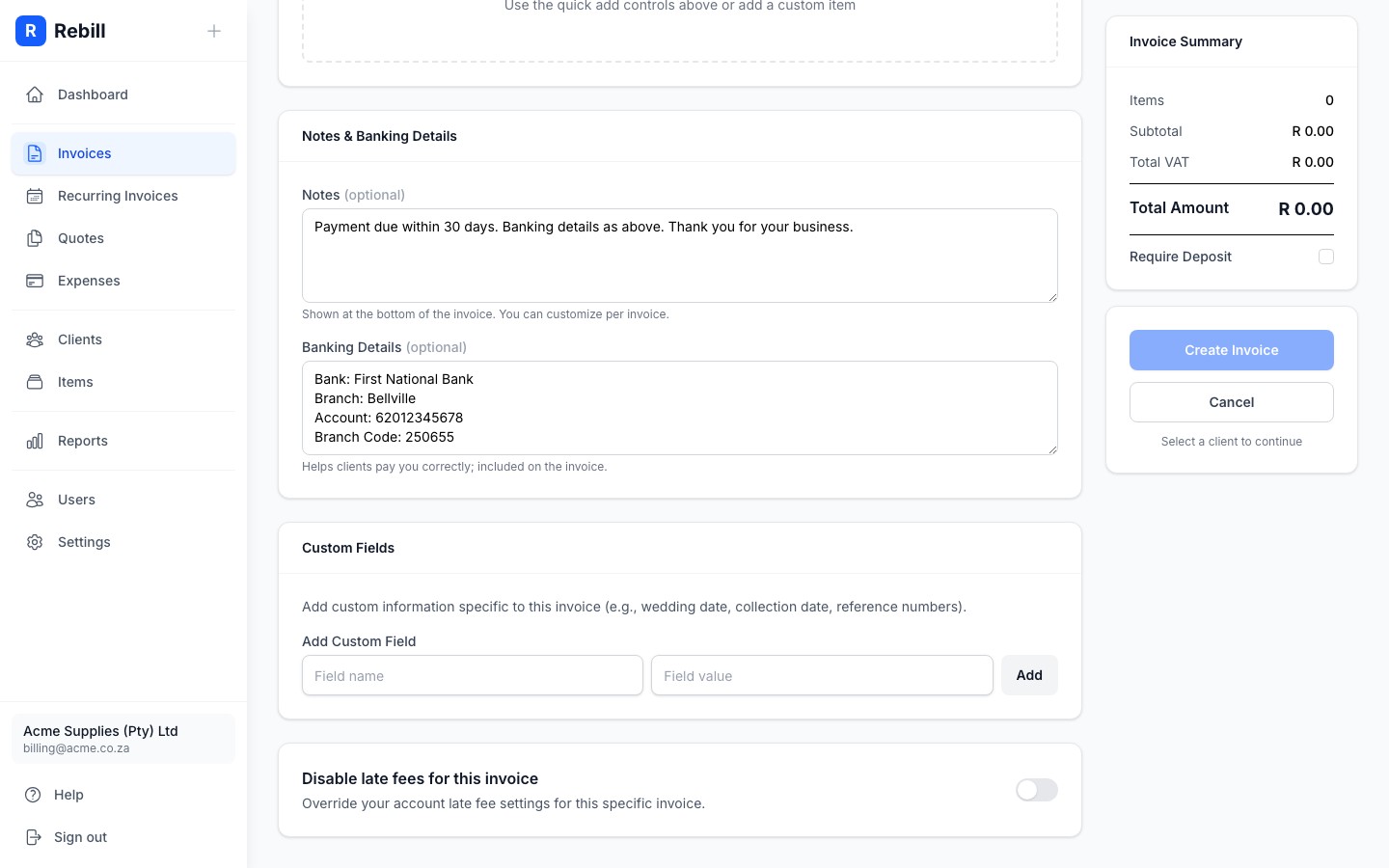Click the plus icon to create new
This screenshot has height=868, width=1389.
pos(214,31)
